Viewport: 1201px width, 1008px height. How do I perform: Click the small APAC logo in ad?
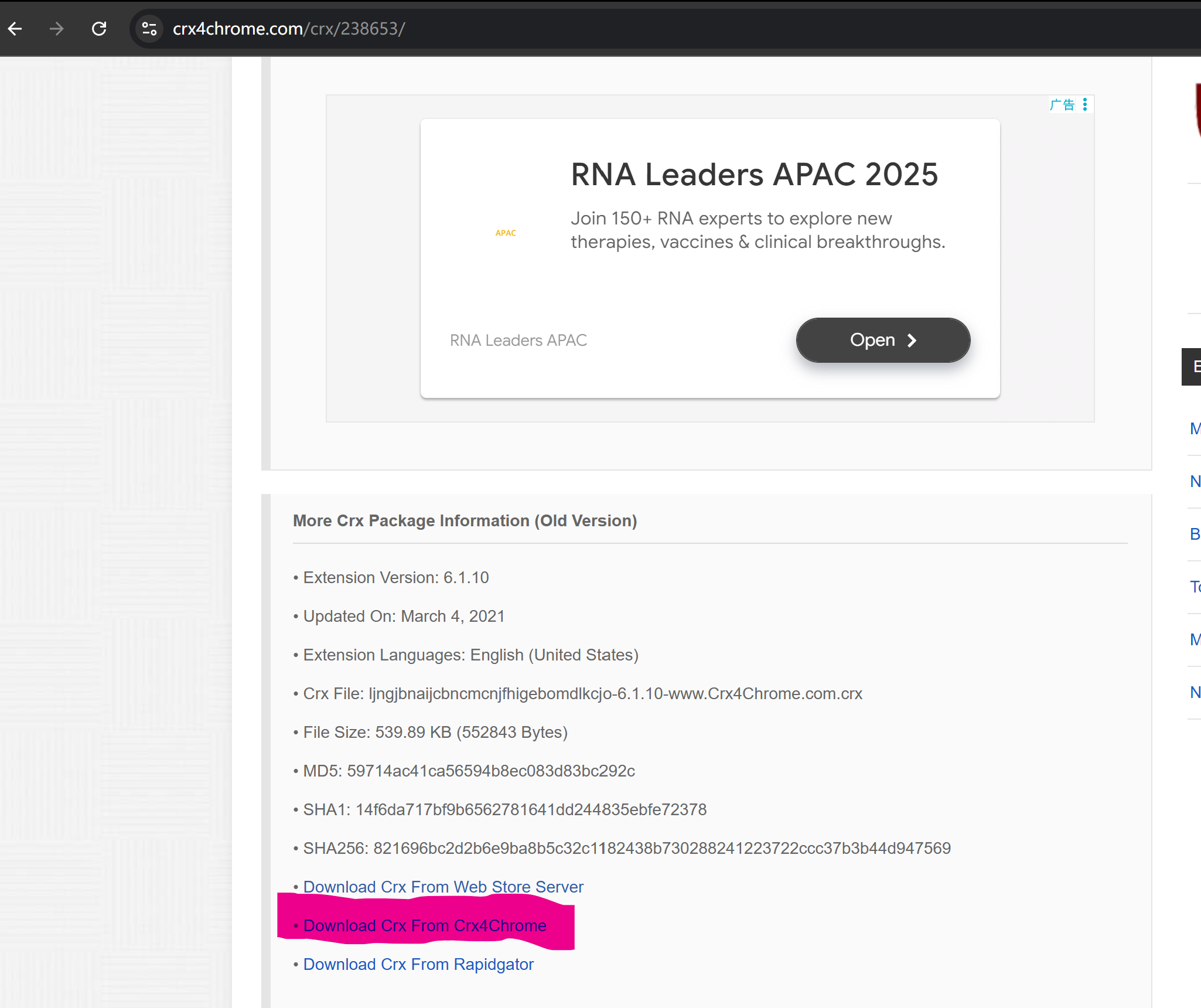506,233
